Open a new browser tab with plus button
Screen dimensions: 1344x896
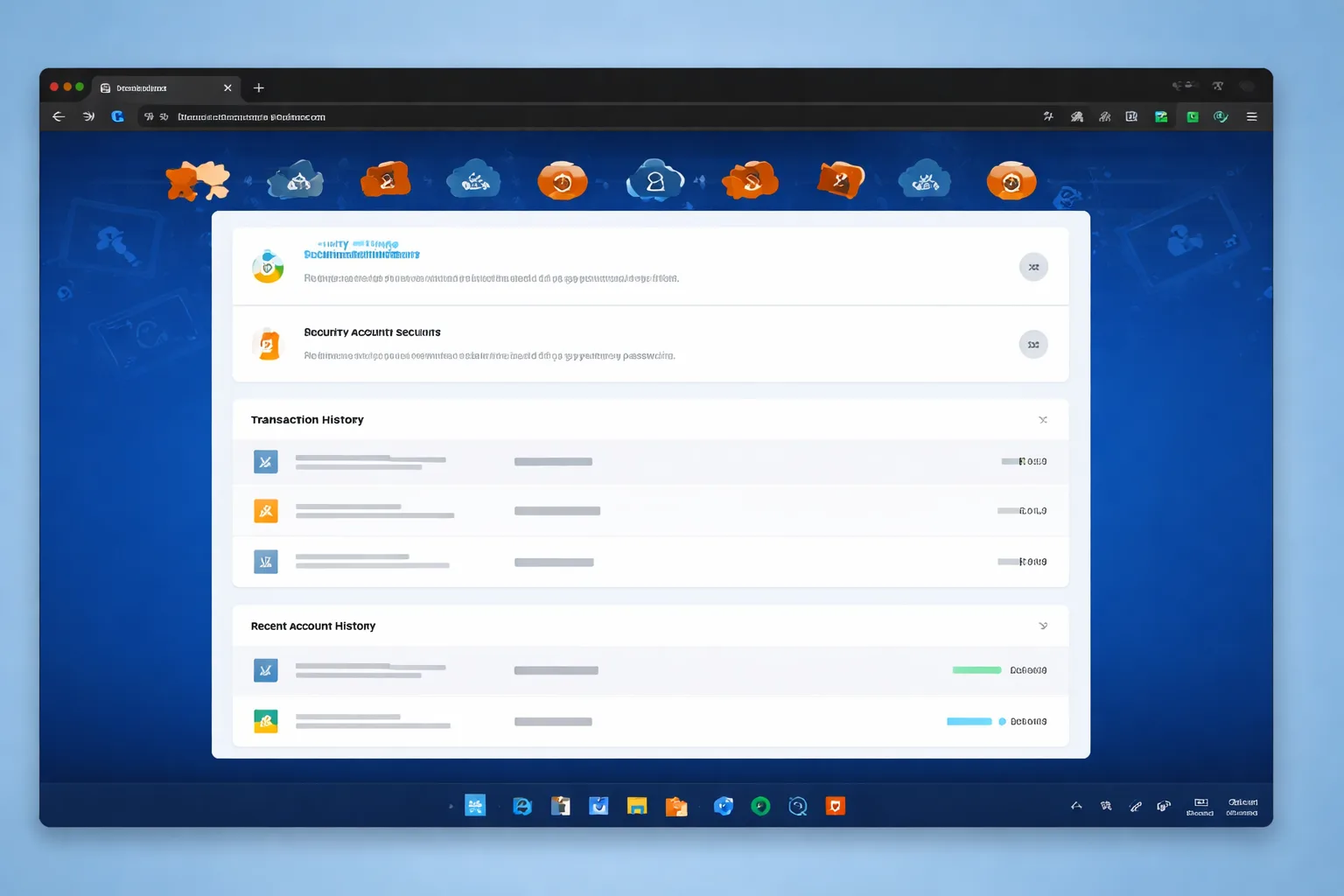tap(258, 87)
